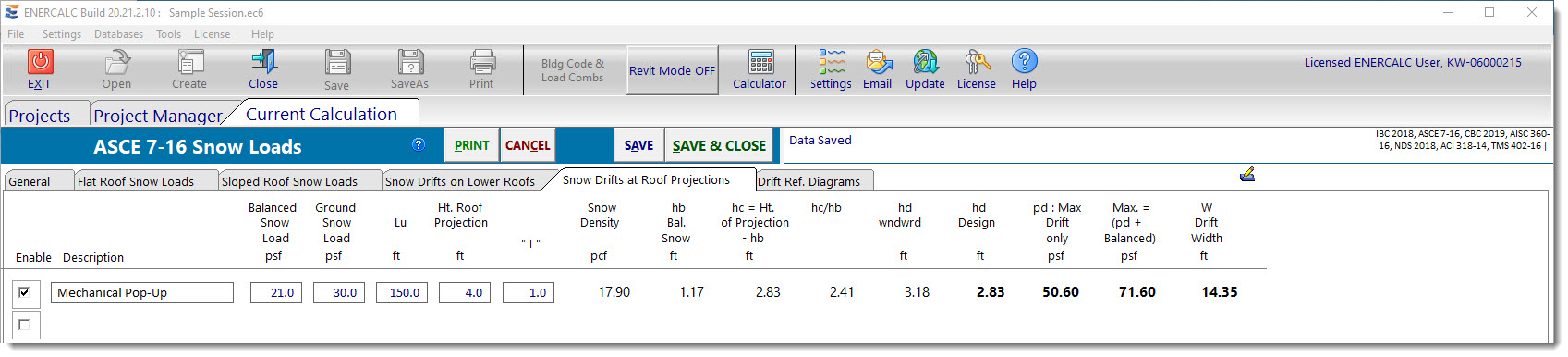Screen dimensions: 1568x357
Task: Select the Current Calculation tab
Action: click(x=322, y=114)
